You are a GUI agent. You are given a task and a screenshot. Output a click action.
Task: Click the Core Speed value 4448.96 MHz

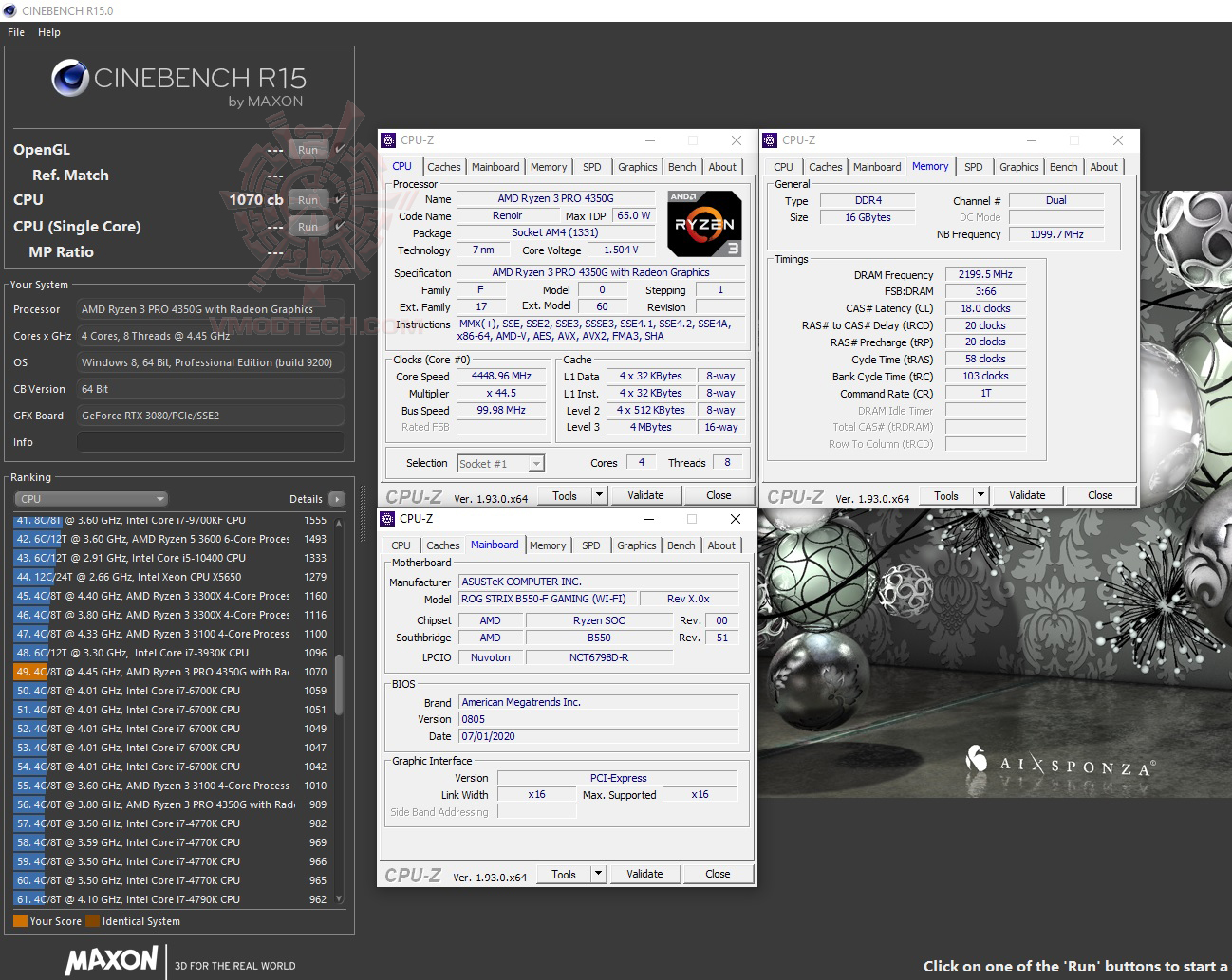tap(501, 376)
